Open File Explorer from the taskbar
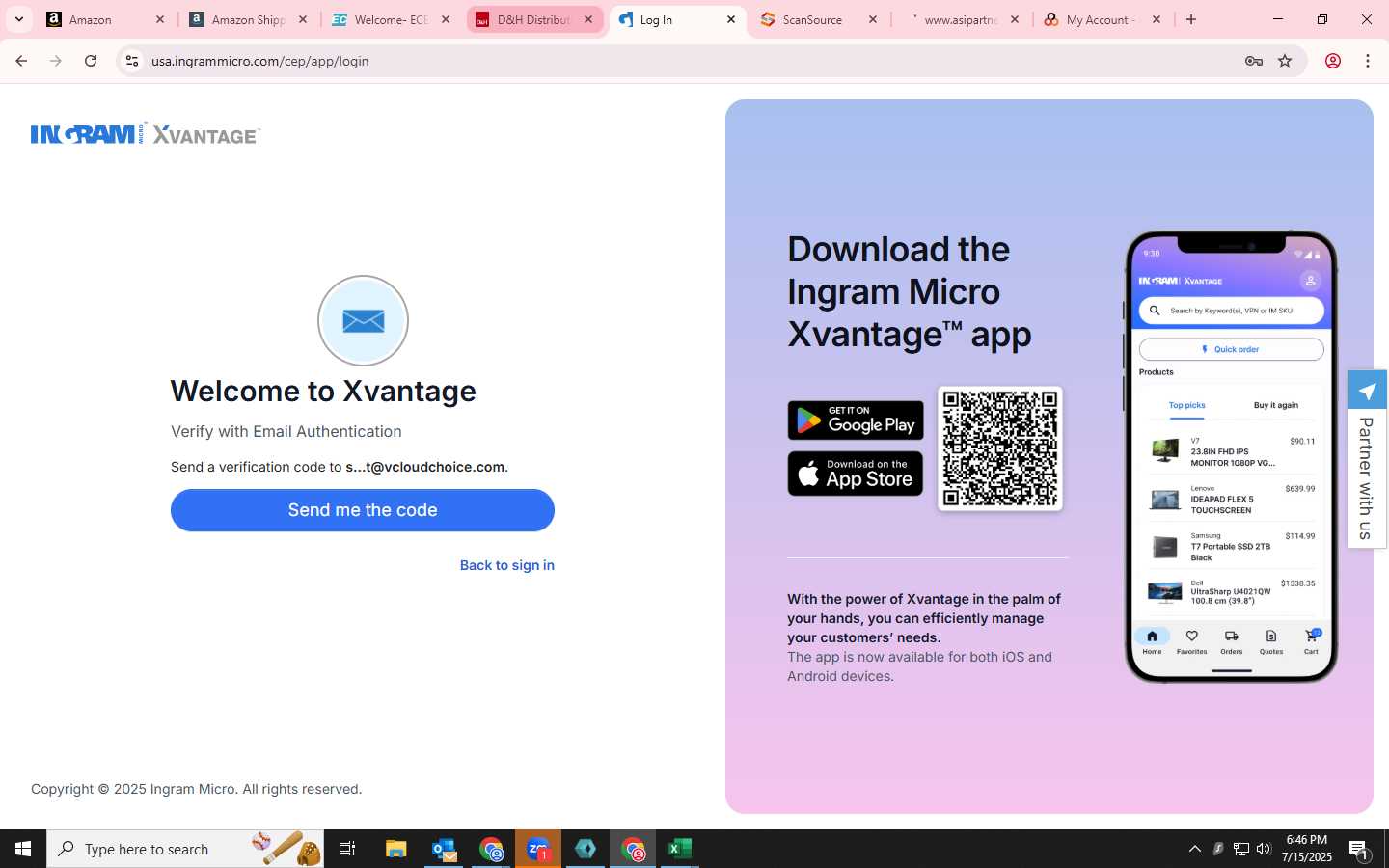1389x868 pixels. pyautogui.click(x=396, y=849)
